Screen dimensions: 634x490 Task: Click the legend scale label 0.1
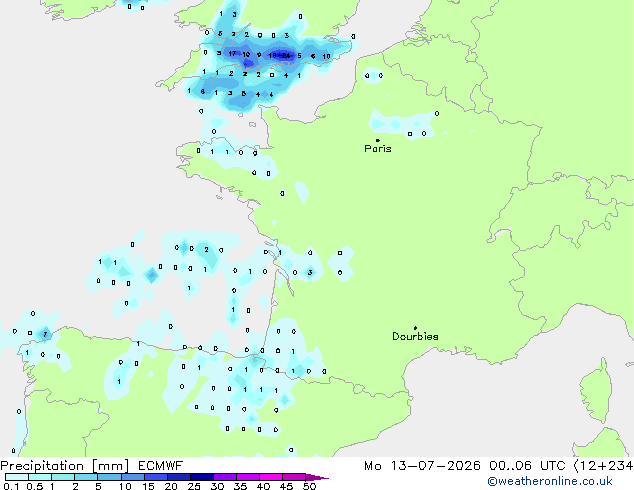11,486
